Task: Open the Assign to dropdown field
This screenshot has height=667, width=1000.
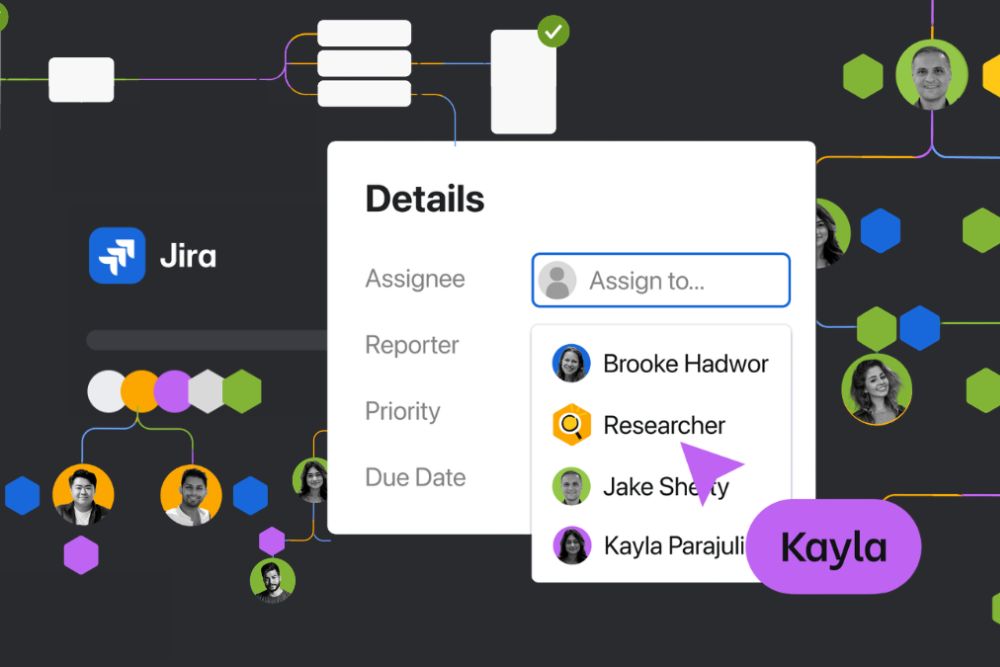Action: 661,281
